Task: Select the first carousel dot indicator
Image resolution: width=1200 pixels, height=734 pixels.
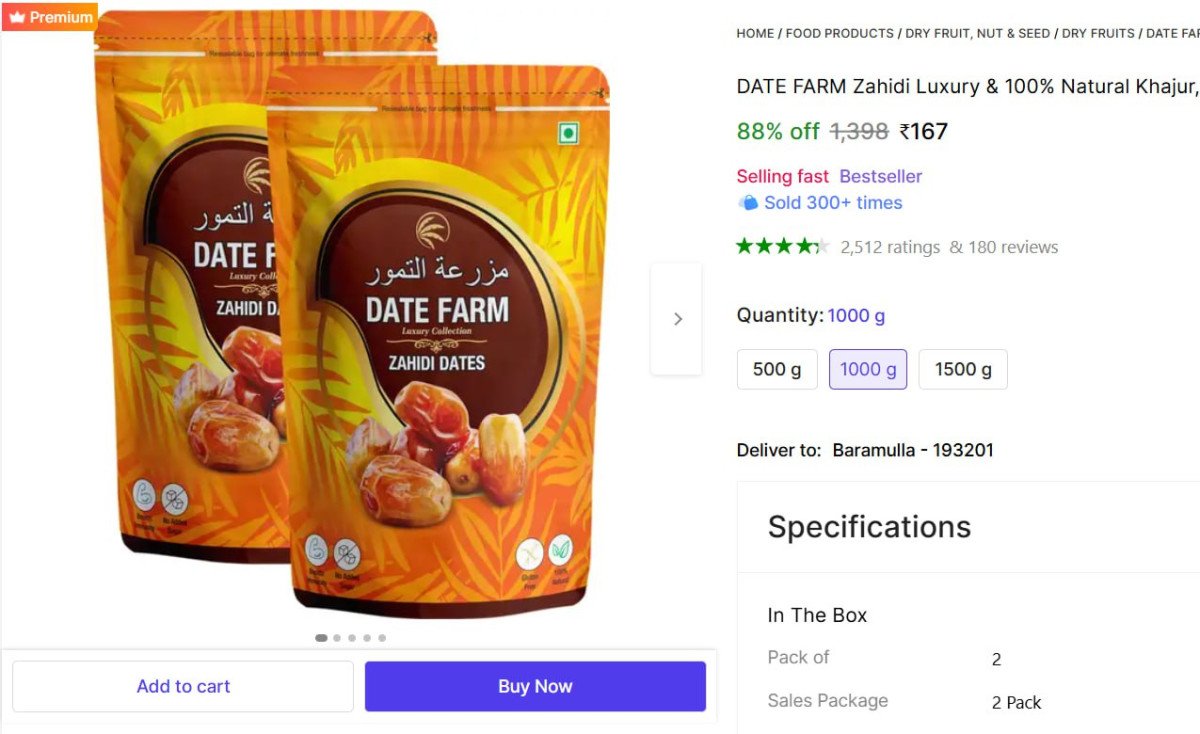Action: pos(321,638)
